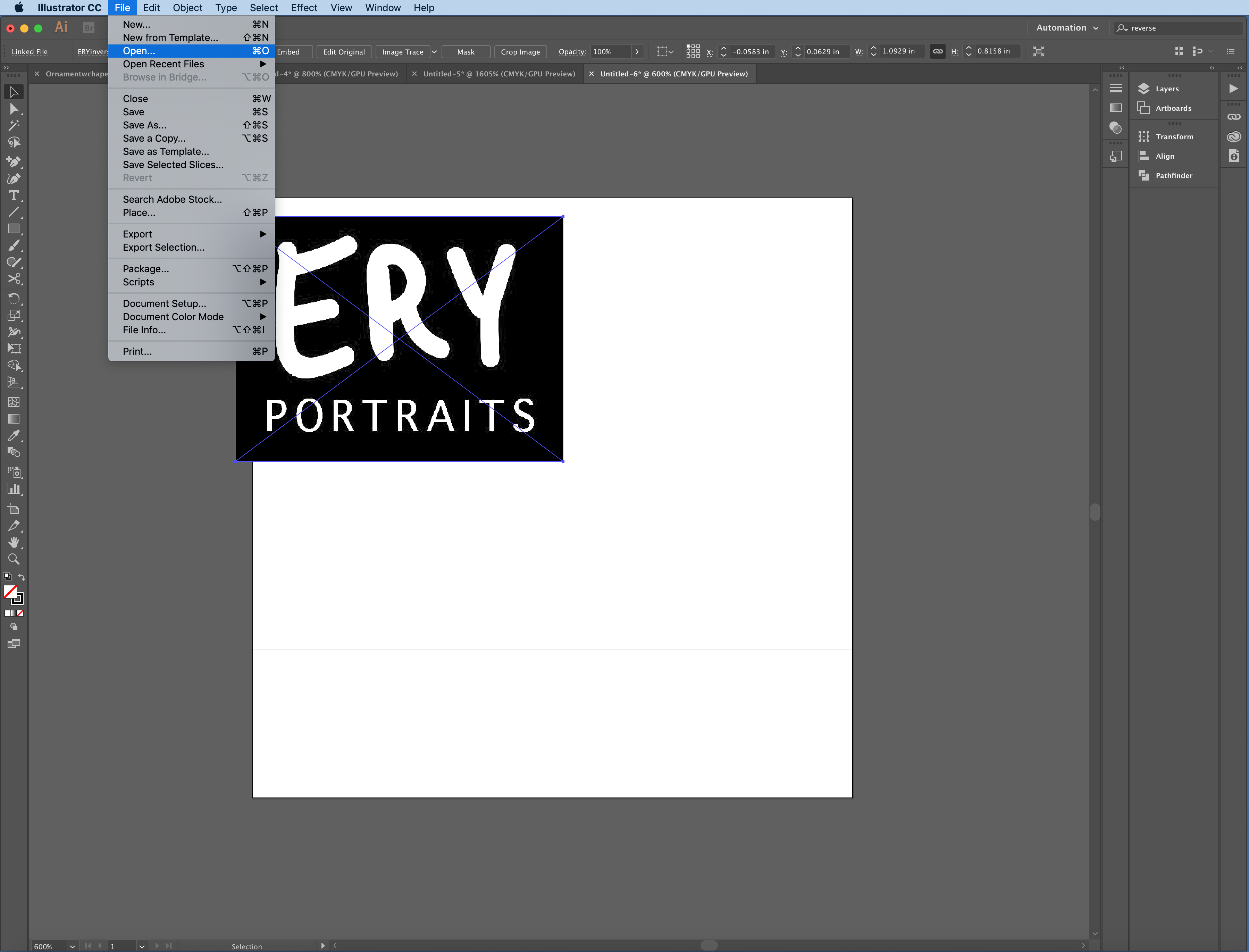This screenshot has width=1249, height=952.
Task: Click the Crop Image button
Action: tap(520, 52)
